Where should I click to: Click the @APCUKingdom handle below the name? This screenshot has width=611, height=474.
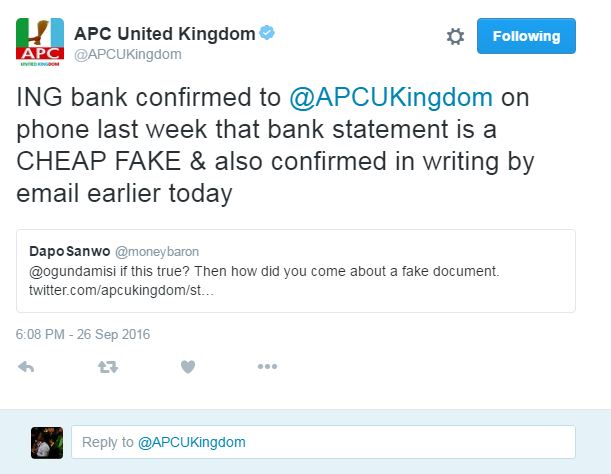click(x=127, y=55)
